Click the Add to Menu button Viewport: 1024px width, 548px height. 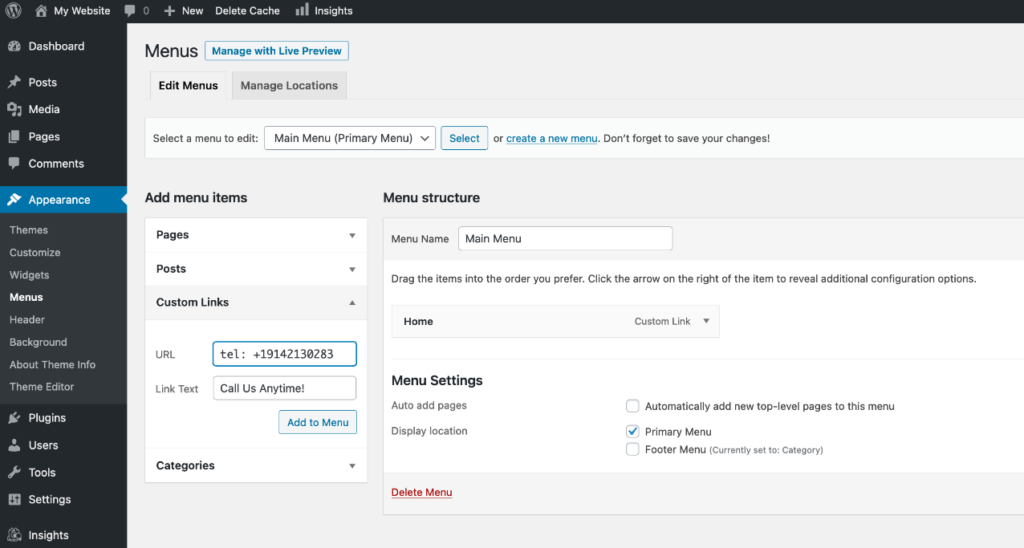pyautogui.click(x=317, y=422)
